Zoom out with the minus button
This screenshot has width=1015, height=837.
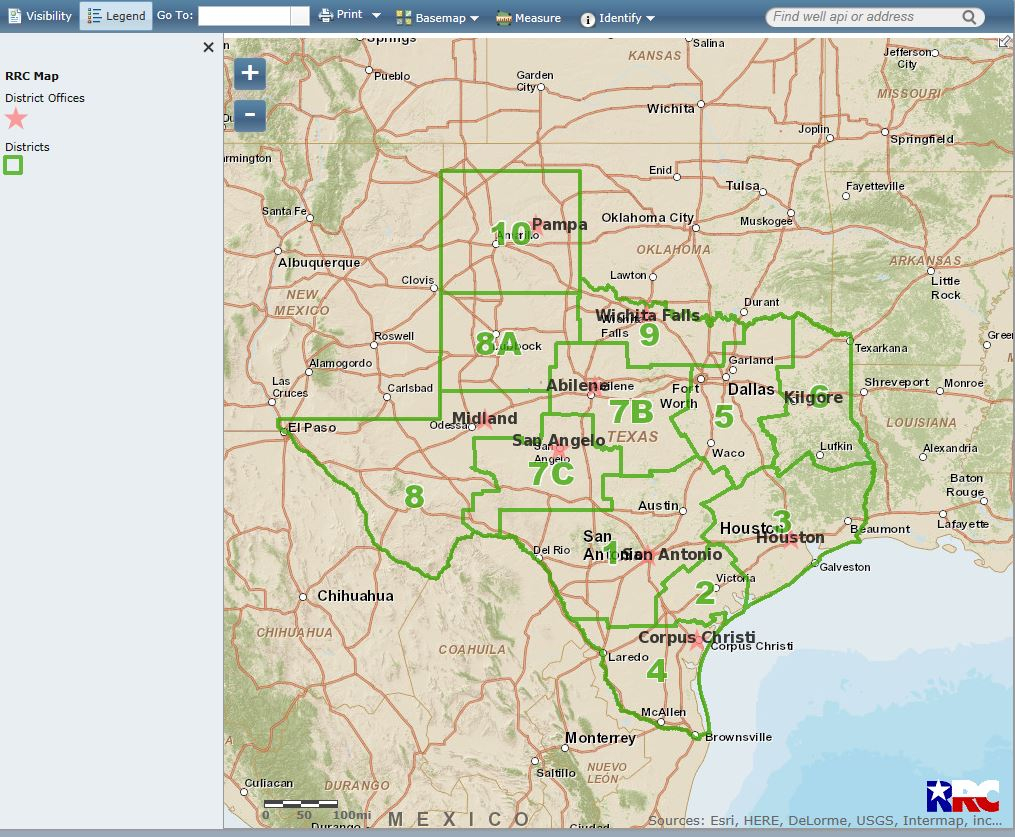point(250,115)
